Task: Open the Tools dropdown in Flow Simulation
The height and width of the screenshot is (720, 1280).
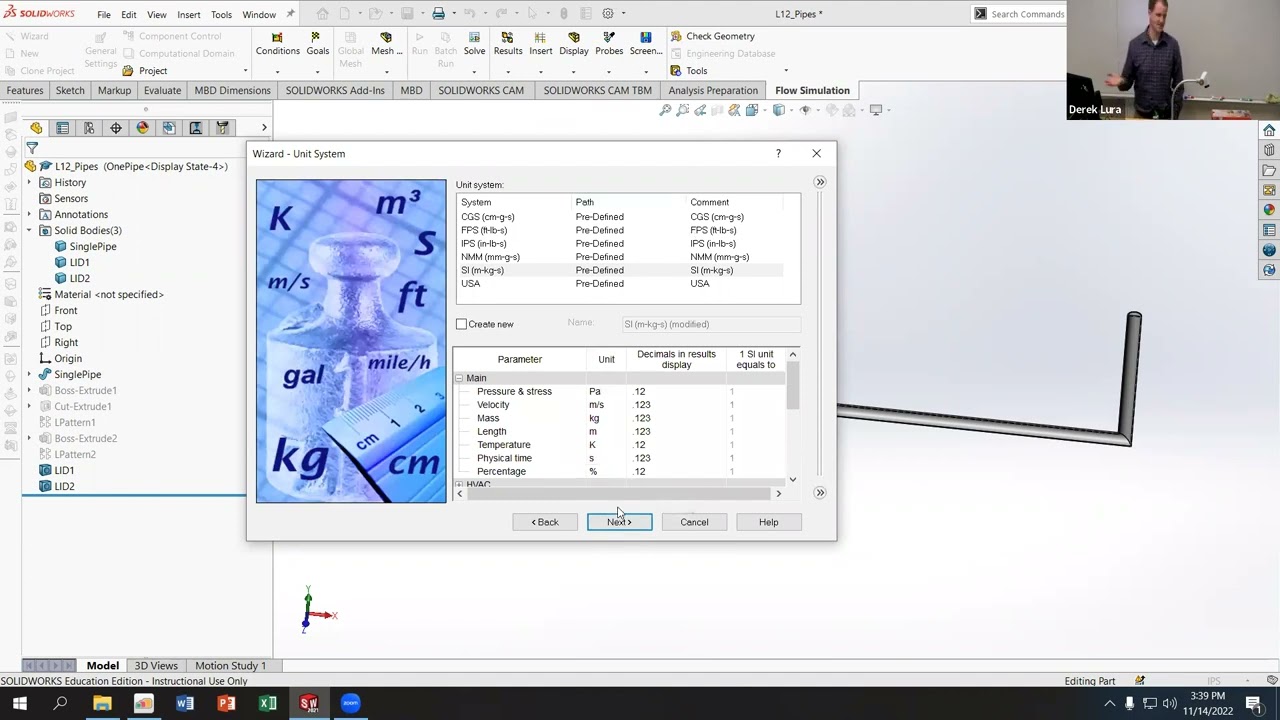Action: (785, 71)
